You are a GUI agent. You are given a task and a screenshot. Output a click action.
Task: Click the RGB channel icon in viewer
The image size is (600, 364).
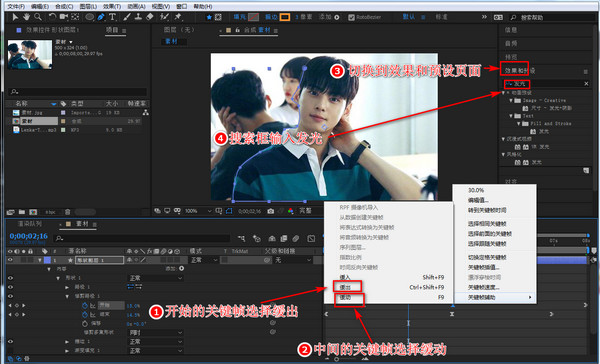pos(291,211)
